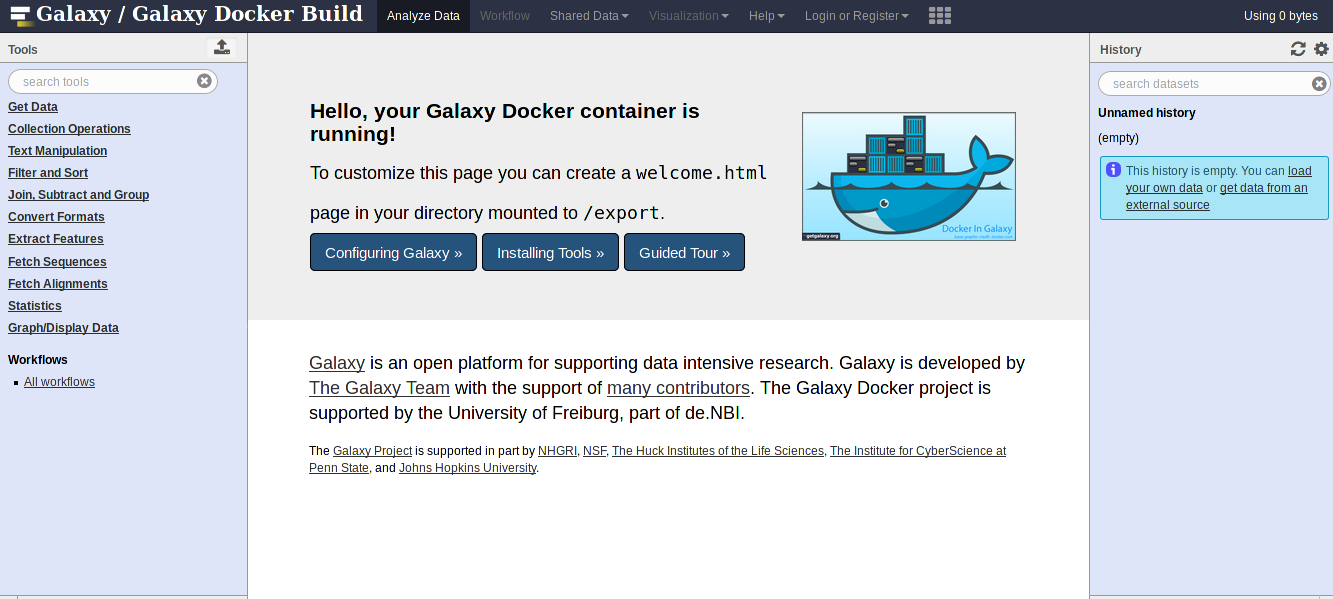Switch to the Analyze Data tab
This screenshot has height=599, width=1333.
pos(422,15)
